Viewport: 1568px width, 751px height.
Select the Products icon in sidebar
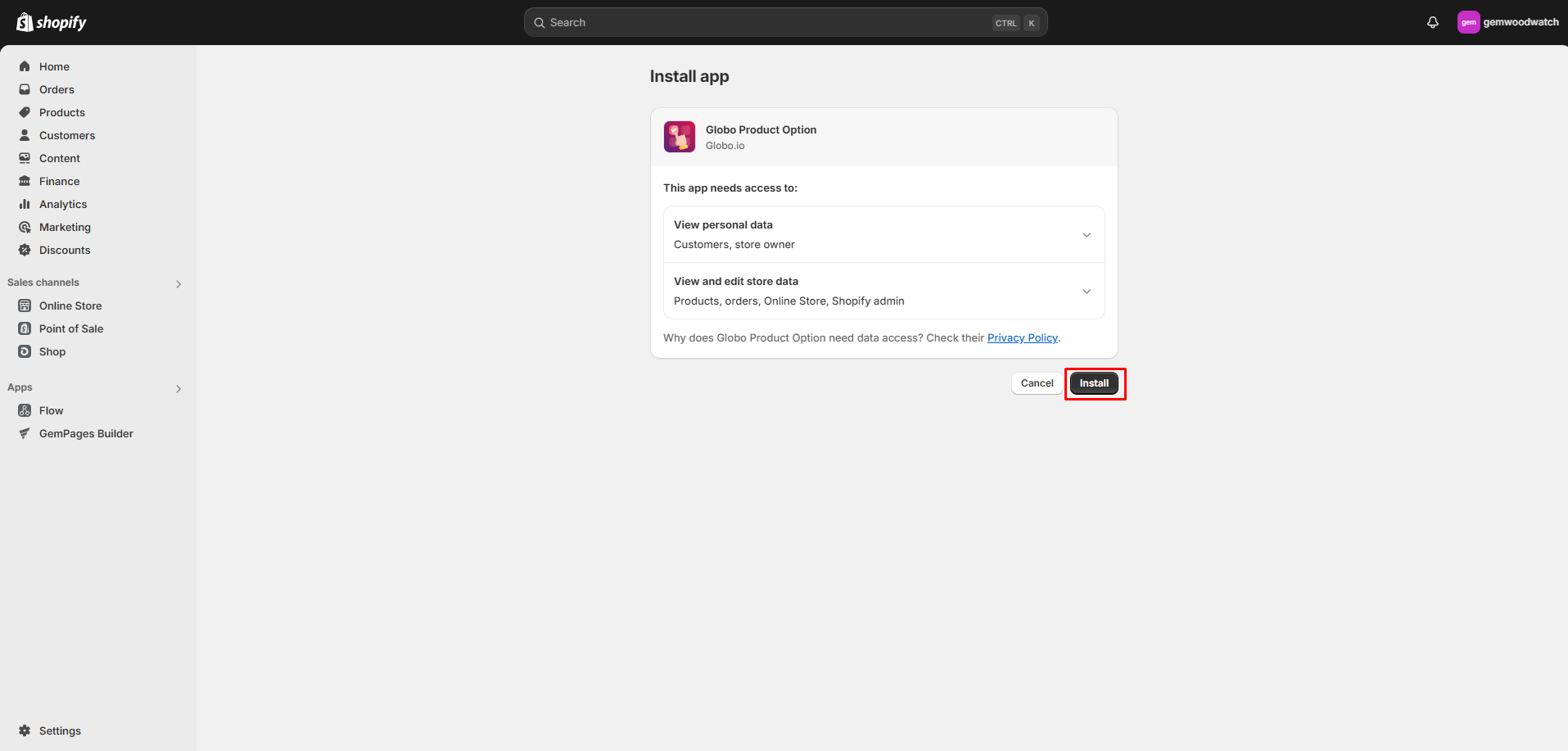[62, 112]
